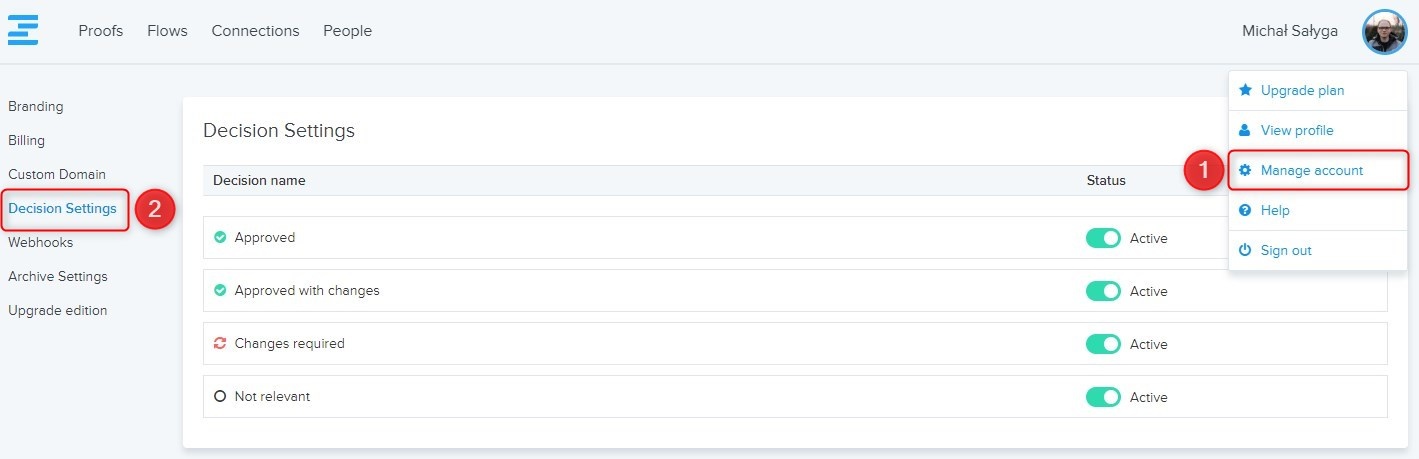Select Webhooks in the sidebar
Image resolution: width=1419 pixels, height=459 pixels.
41,243
